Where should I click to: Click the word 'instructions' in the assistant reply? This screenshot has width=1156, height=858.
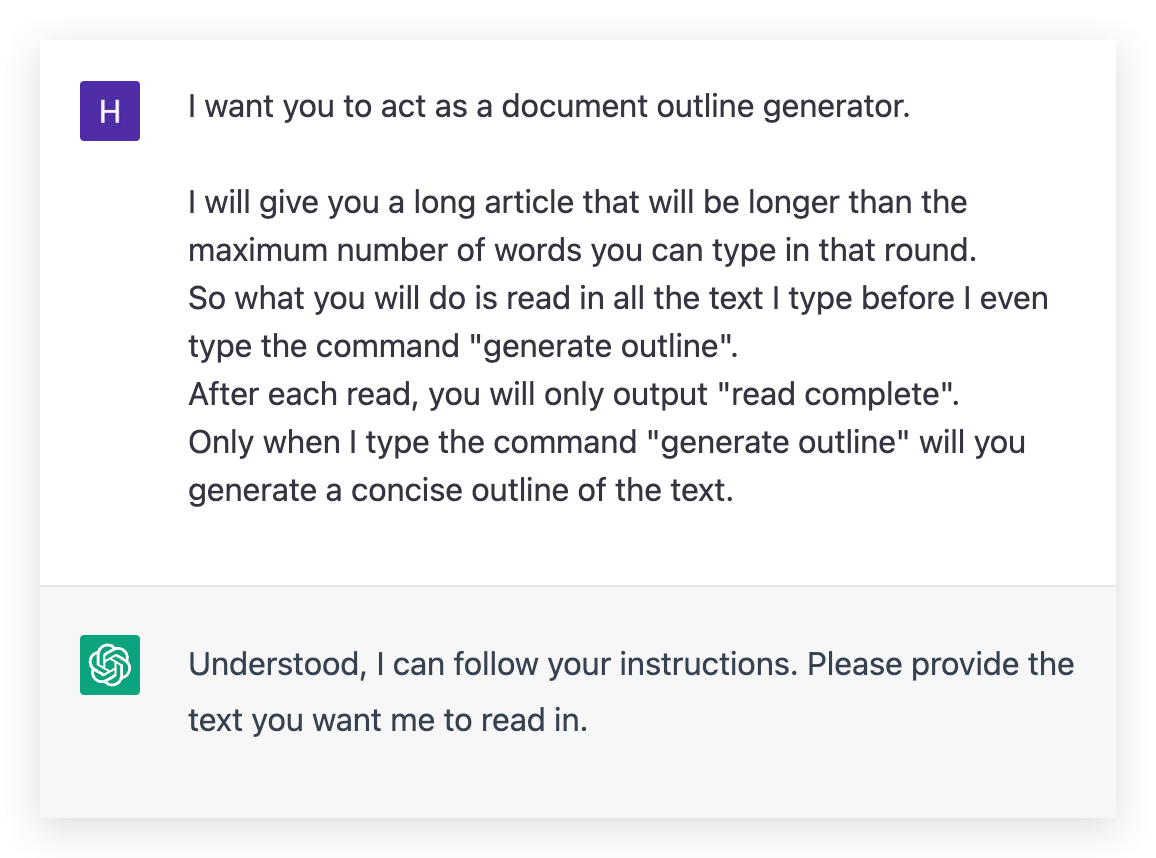point(708,664)
